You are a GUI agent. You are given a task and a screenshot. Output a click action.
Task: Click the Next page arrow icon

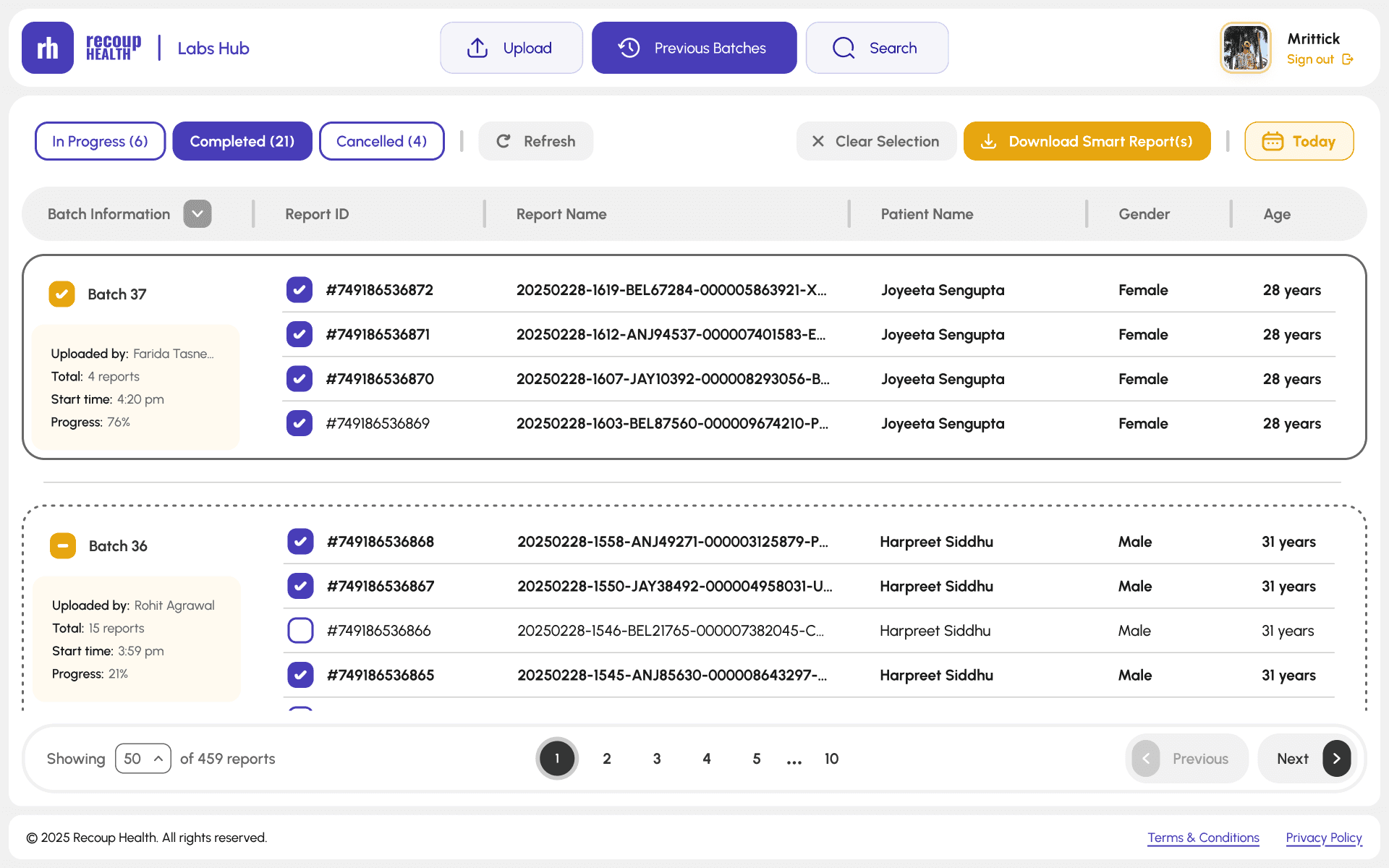click(x=1336, y=758)
